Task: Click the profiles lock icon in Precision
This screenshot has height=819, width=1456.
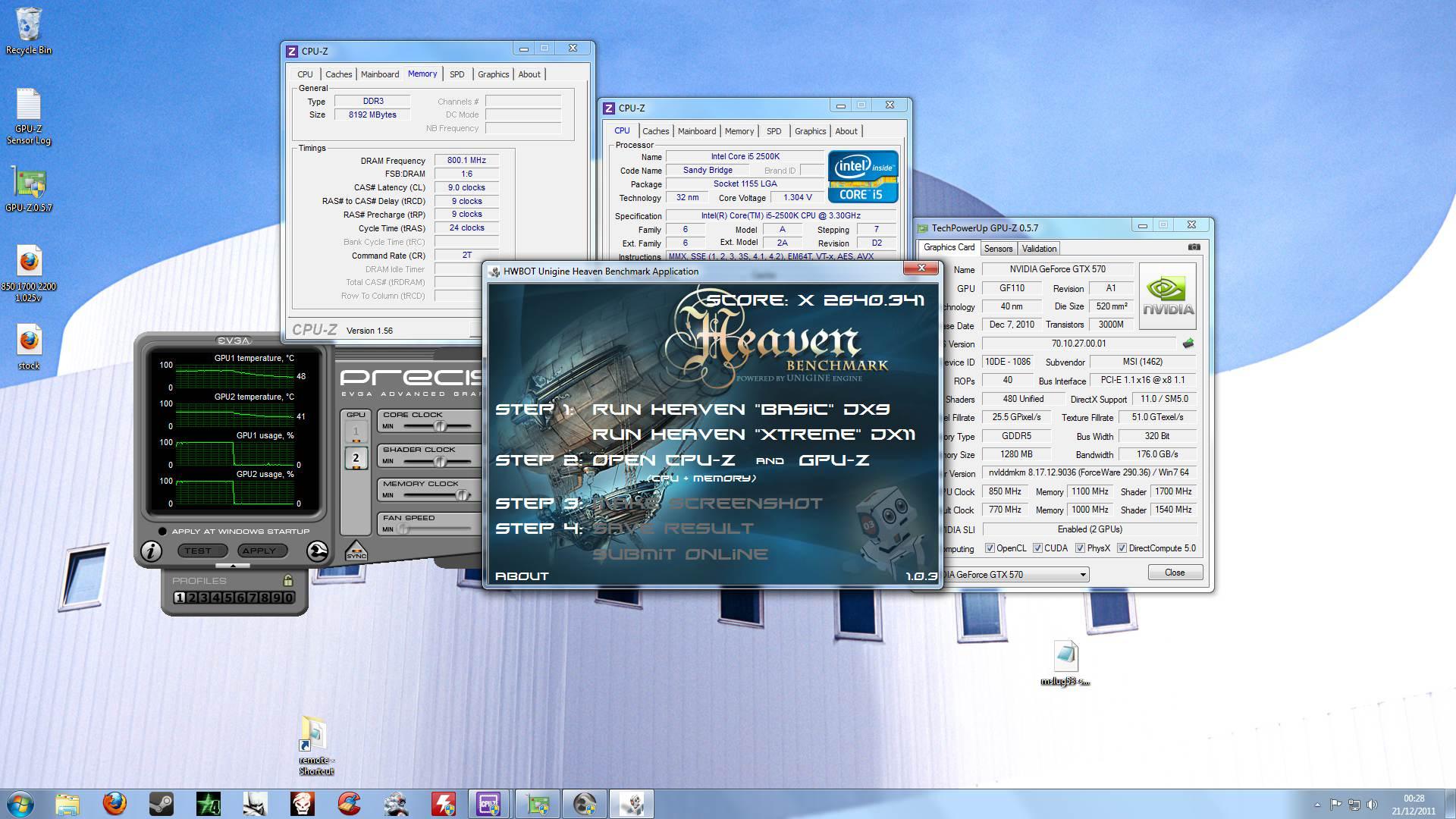Action: [287, 581]
